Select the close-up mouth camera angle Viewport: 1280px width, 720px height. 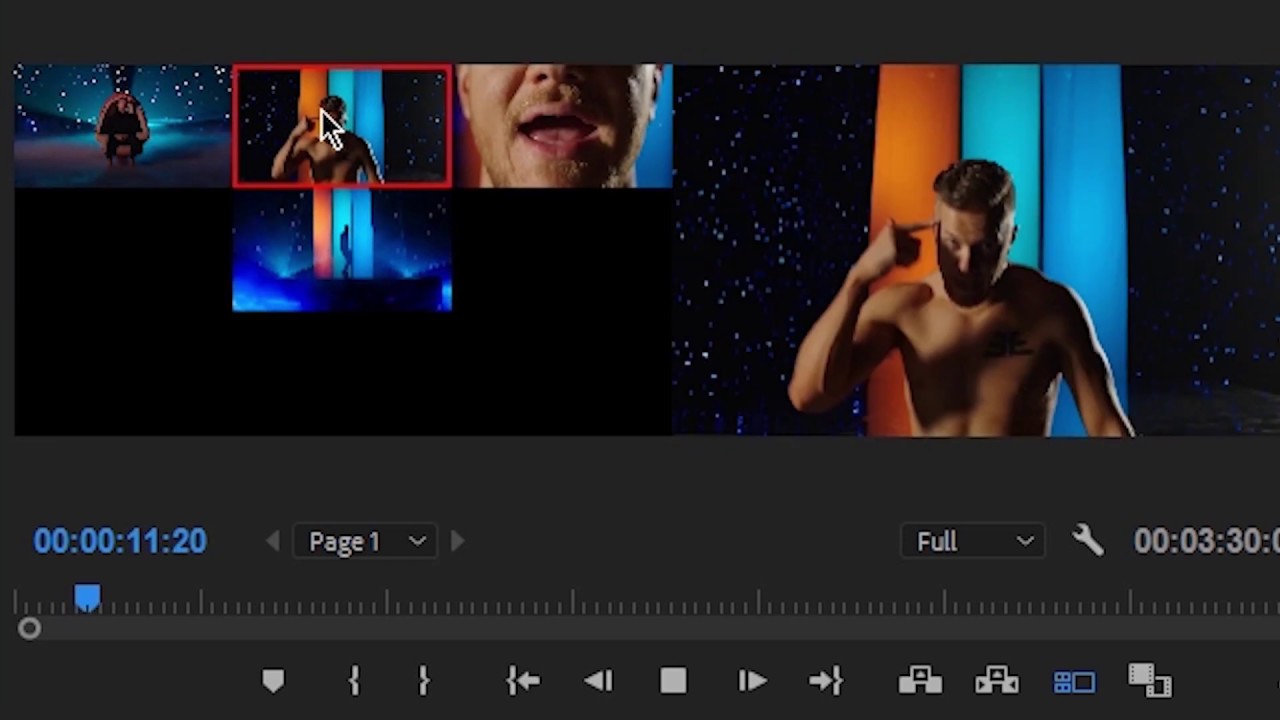coord(563,126)
